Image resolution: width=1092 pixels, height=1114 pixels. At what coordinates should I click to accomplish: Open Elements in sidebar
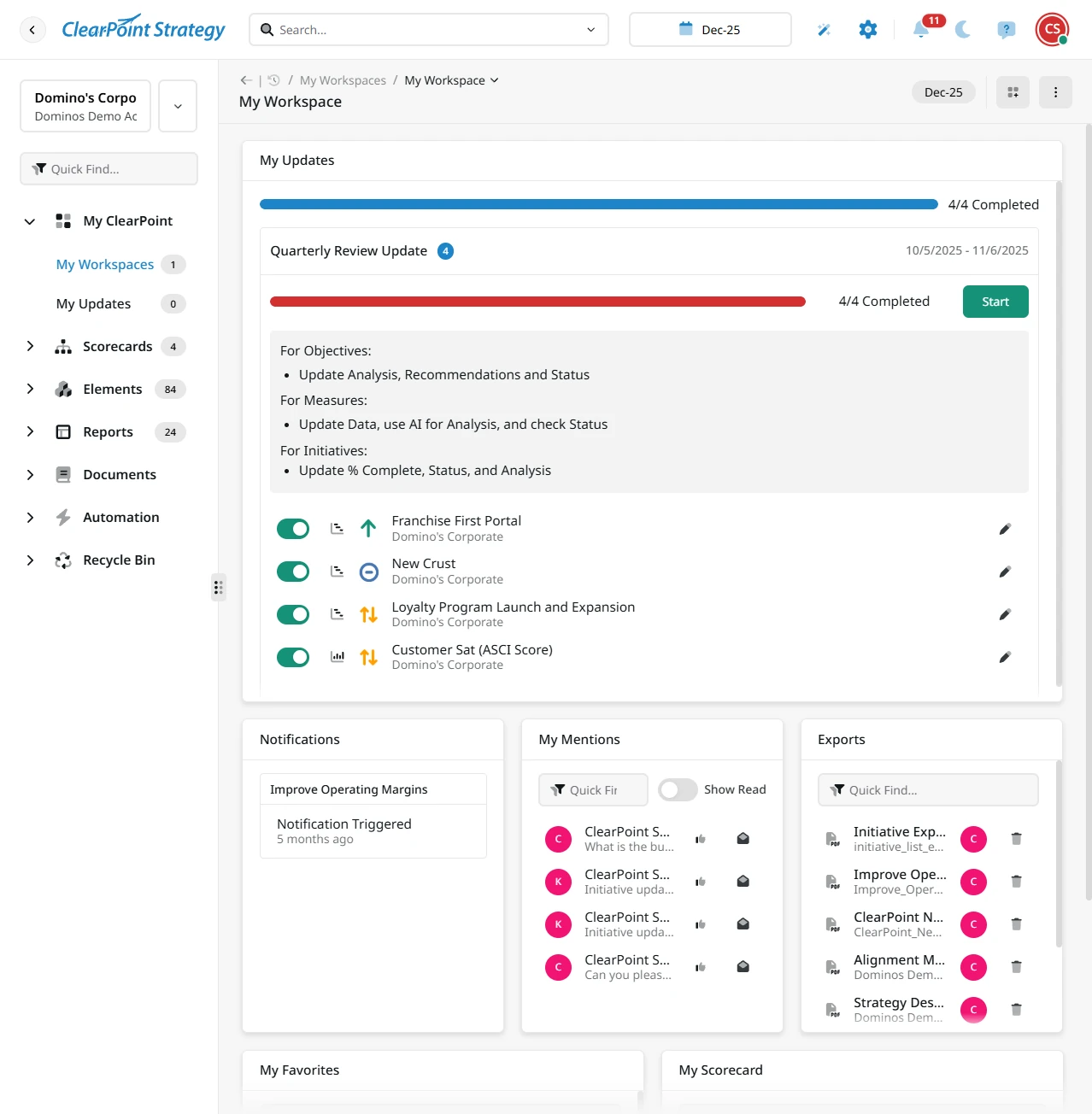[113, 390]
